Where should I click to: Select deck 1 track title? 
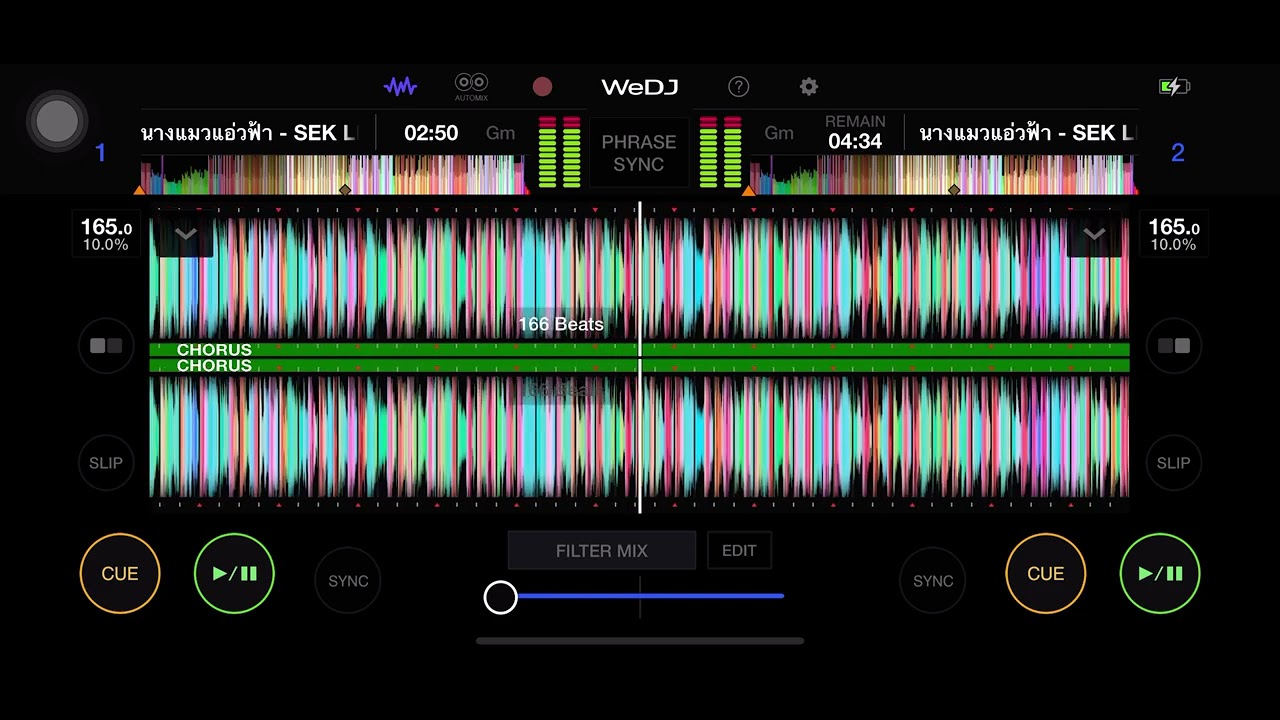(249, 133)
